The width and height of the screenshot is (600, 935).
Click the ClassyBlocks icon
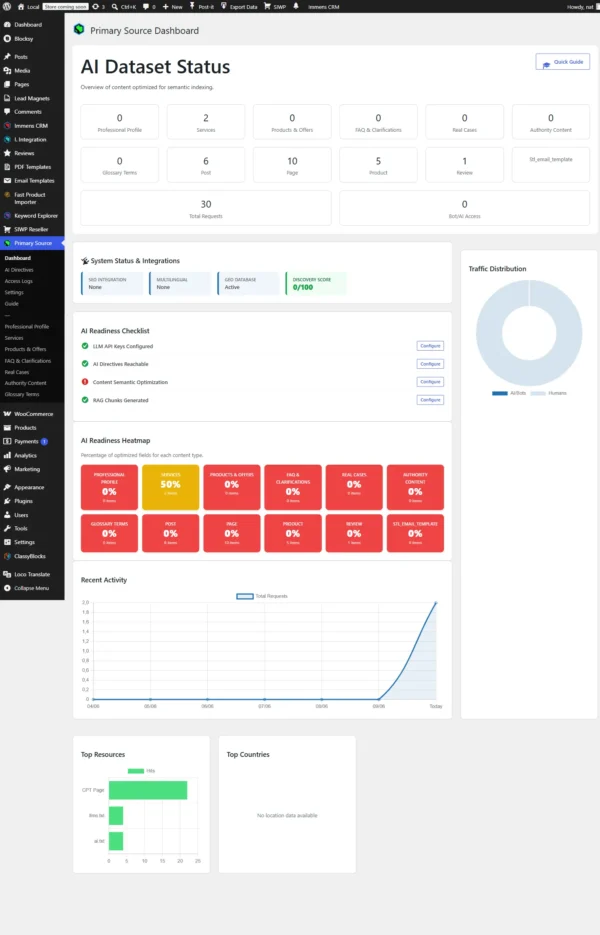(7, 556)
